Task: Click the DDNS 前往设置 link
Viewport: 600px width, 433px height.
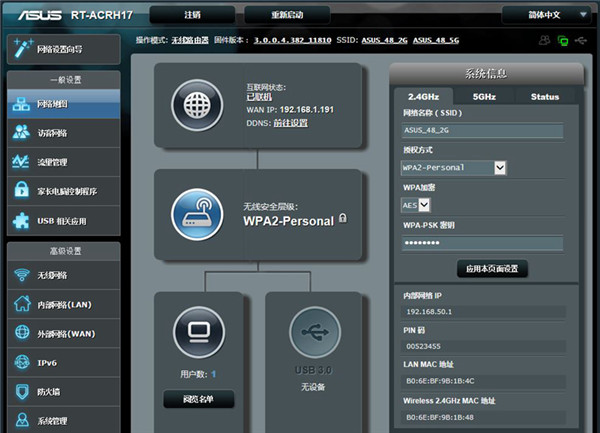Action: tap(292, 124)
